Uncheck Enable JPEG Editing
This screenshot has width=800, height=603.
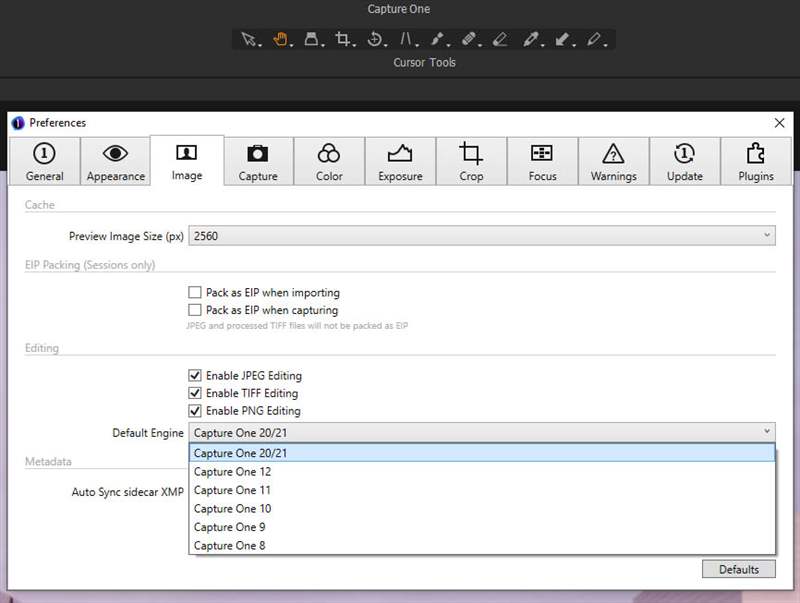[194, 375]
